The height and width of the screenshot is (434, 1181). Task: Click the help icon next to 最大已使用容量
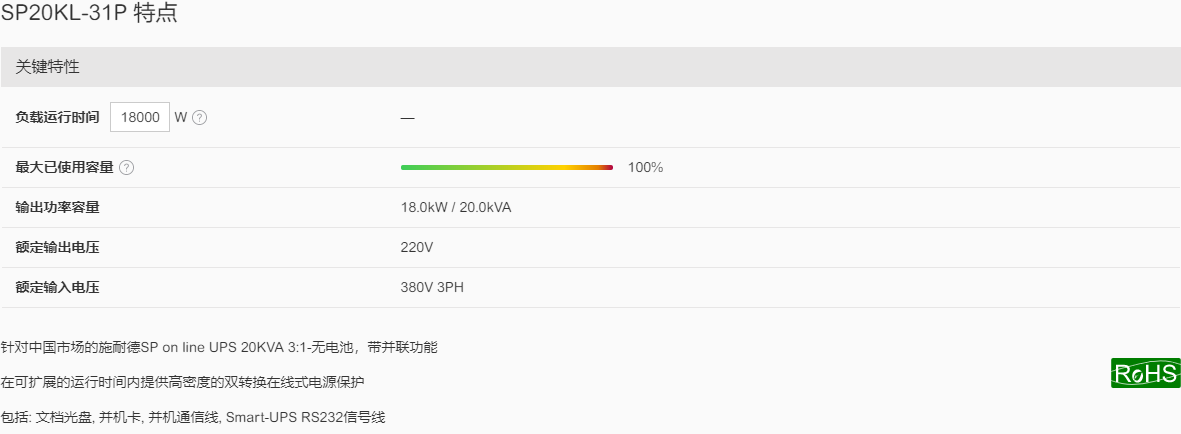click(x=127, y=168)
